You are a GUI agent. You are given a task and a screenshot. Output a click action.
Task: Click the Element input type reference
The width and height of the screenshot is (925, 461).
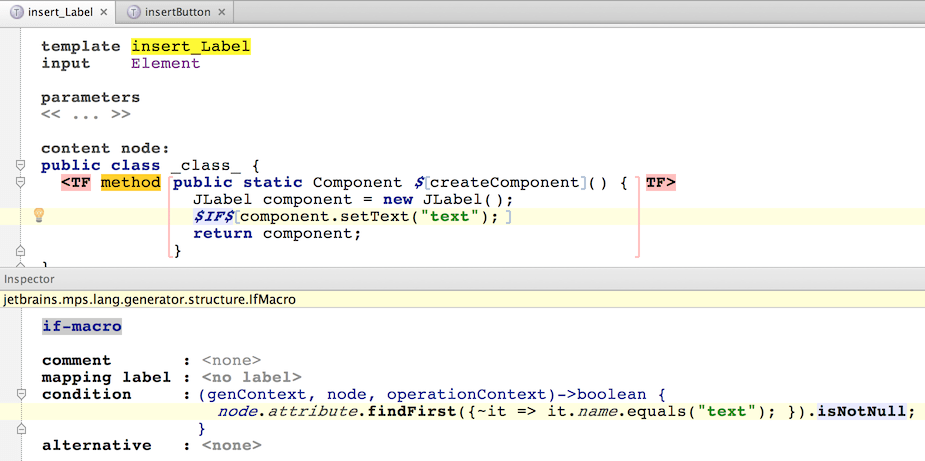click(166, 63)
